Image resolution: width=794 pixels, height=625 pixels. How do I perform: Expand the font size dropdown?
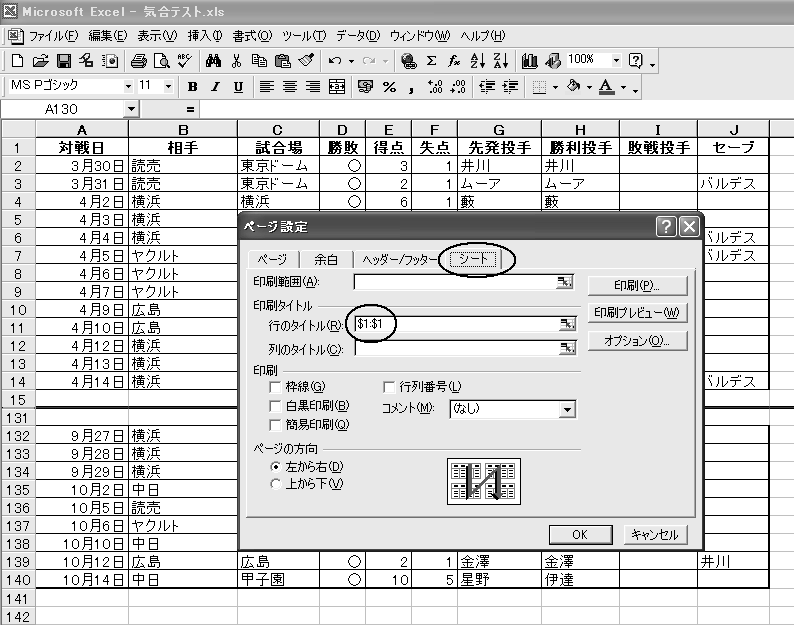point(167,87)
